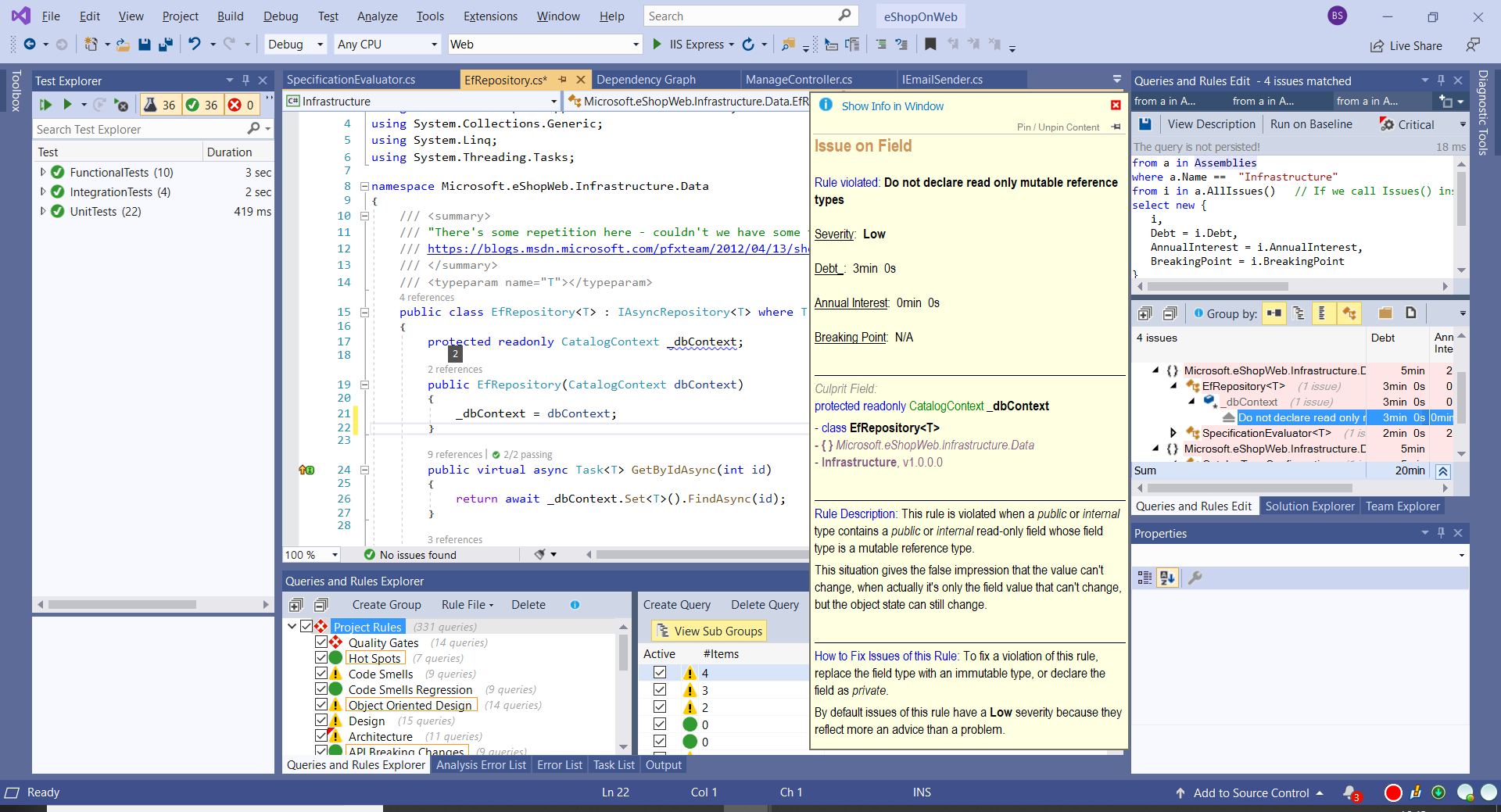Click the Create Group button

click(386, 605)
